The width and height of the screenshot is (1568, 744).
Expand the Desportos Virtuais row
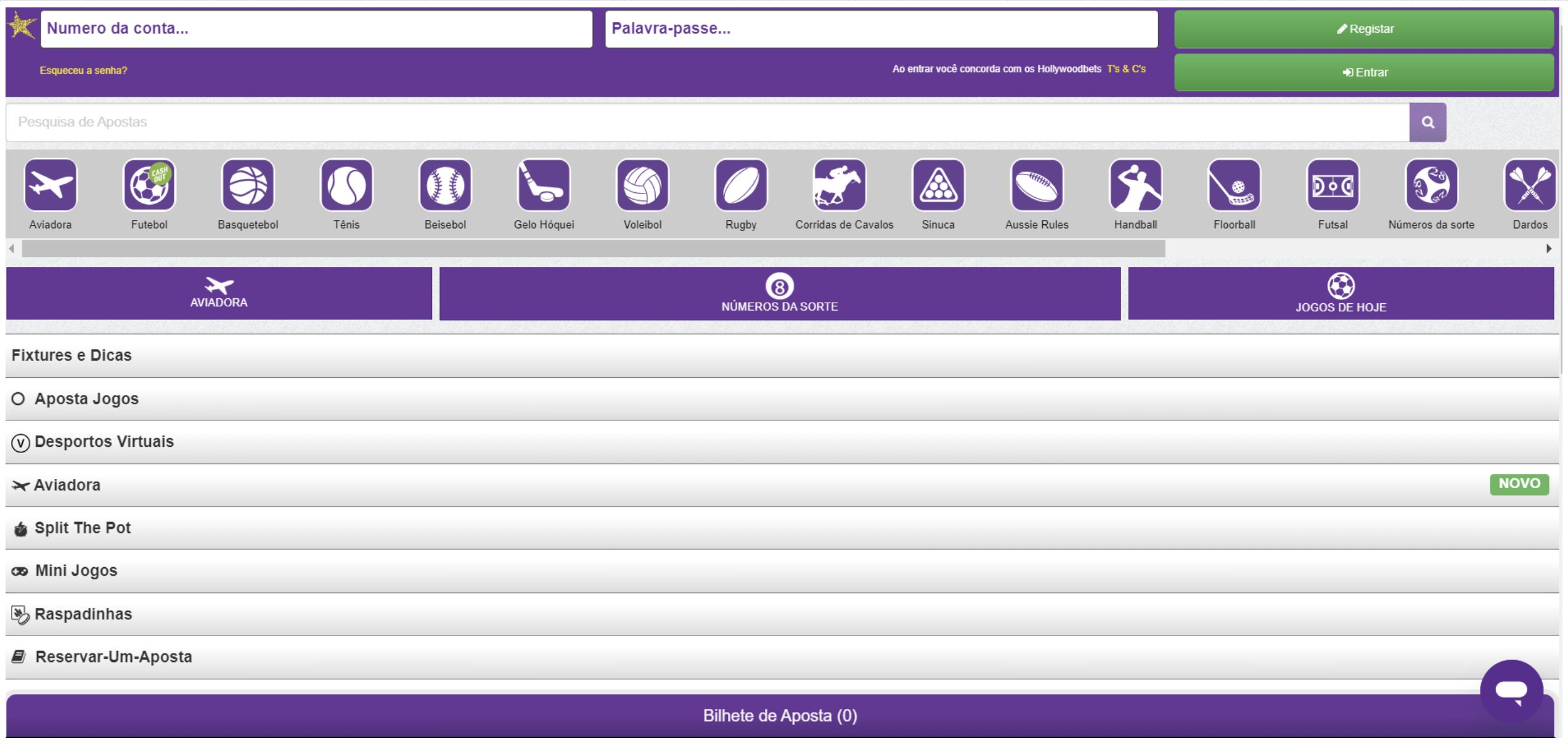click(x=782, y=442)
